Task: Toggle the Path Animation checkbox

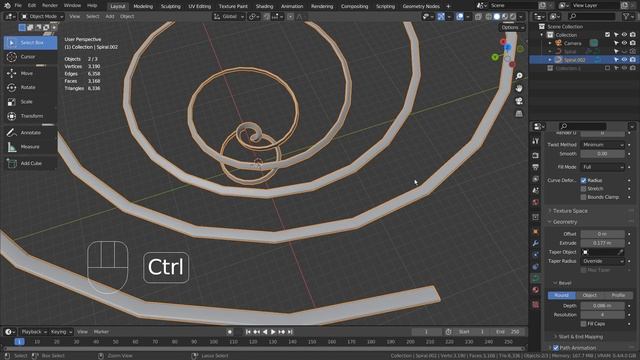Action: tap(556, 348)
